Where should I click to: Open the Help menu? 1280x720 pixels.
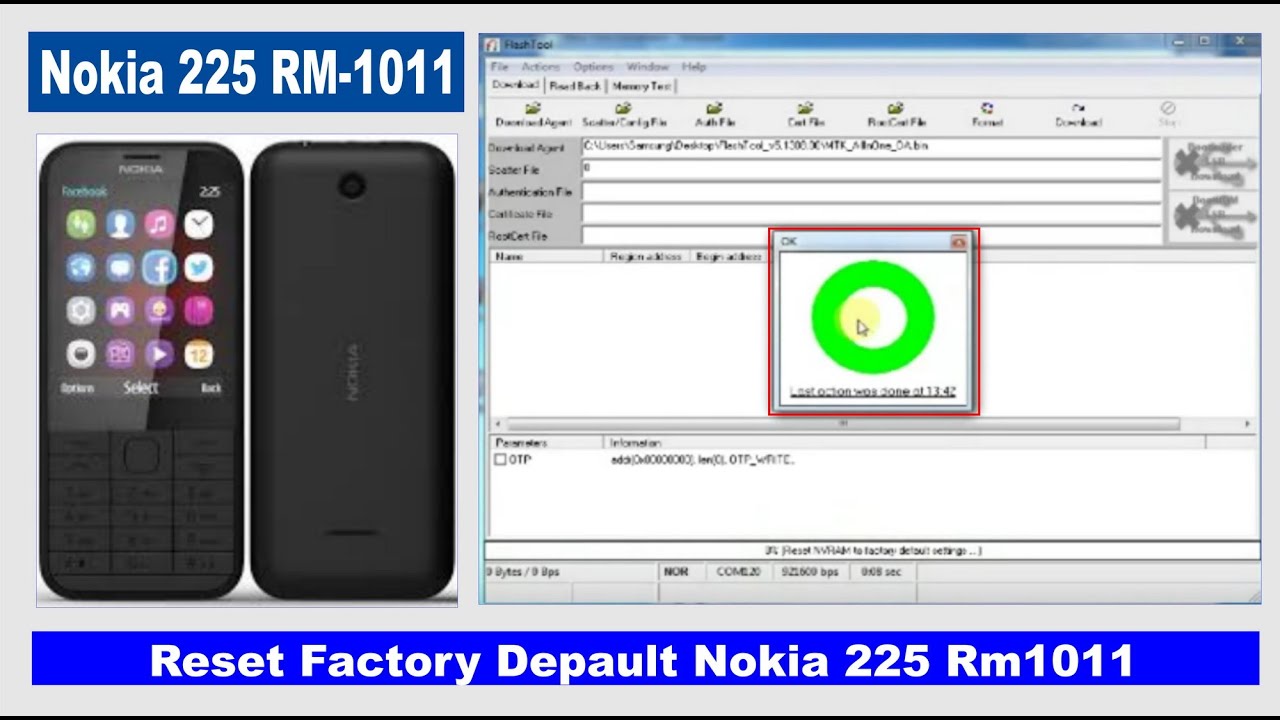[693, 67]
